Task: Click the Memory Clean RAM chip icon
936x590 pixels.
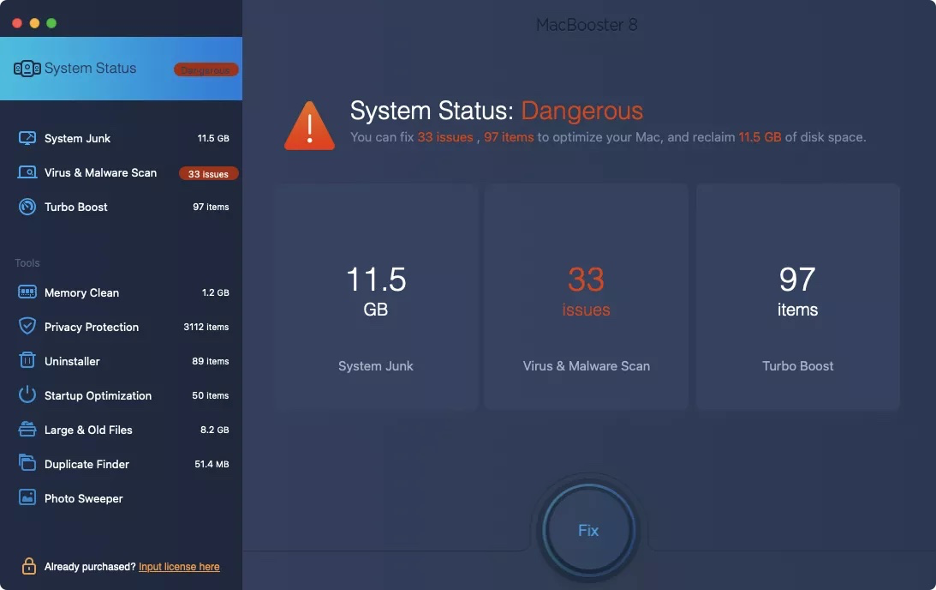Action: tap(28, 292)
